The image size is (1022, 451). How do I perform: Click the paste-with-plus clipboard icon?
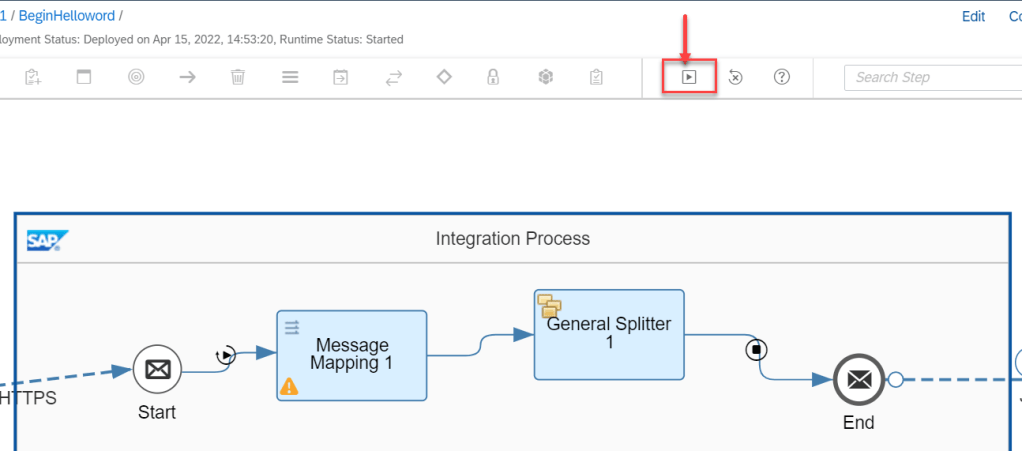click(33, 77)
